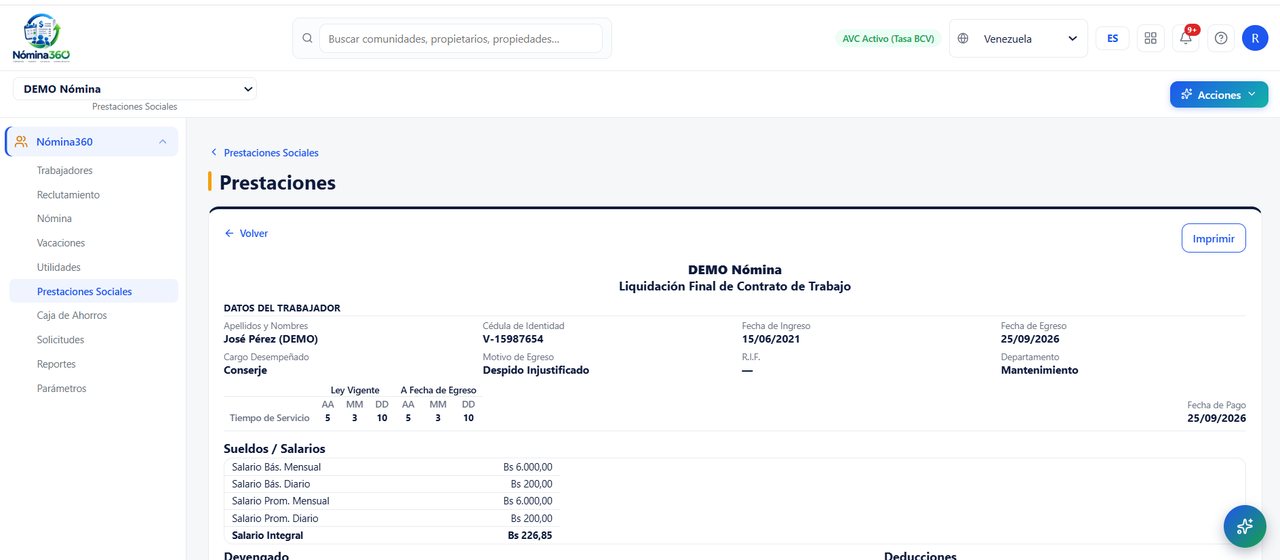Click the Nómina360 logo
This screenshot has height=560, width=1280.
click(41, 38)
